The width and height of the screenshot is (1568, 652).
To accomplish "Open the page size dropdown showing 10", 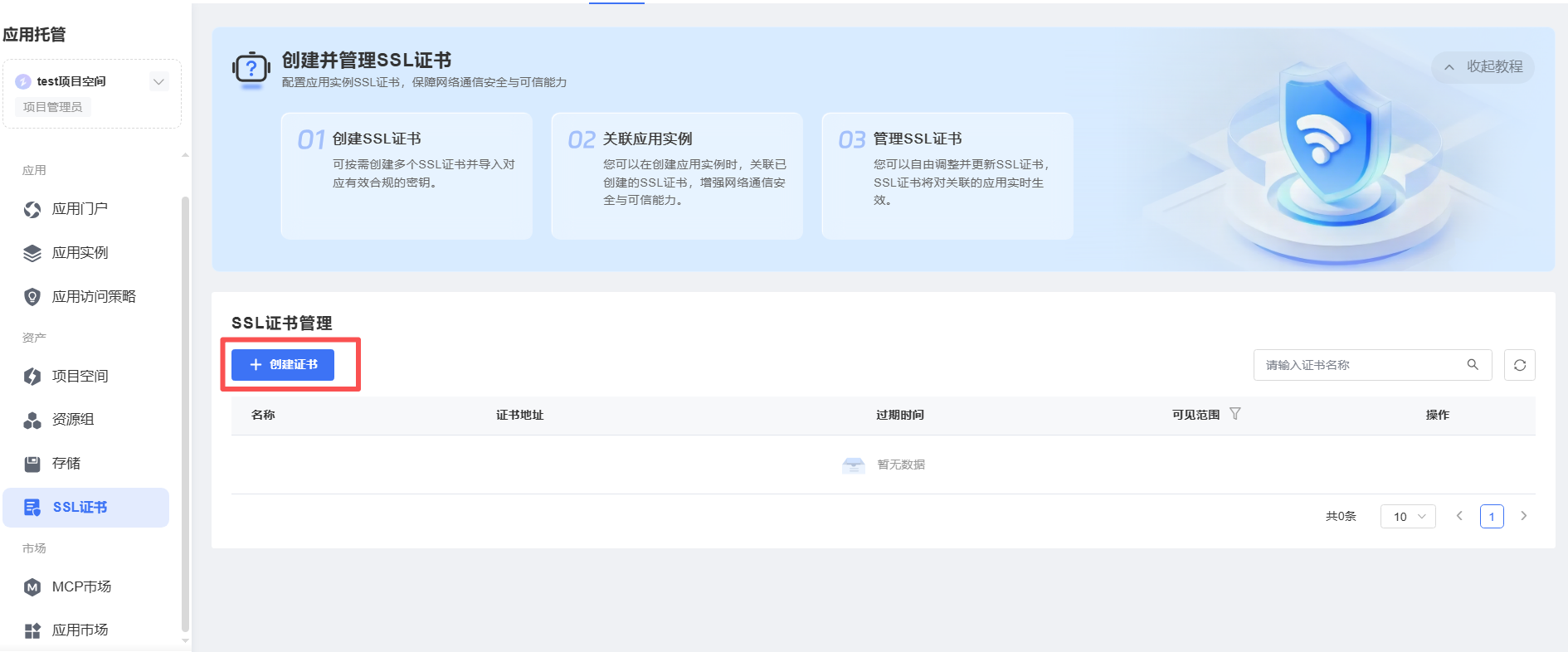I will pos(1408,517).
